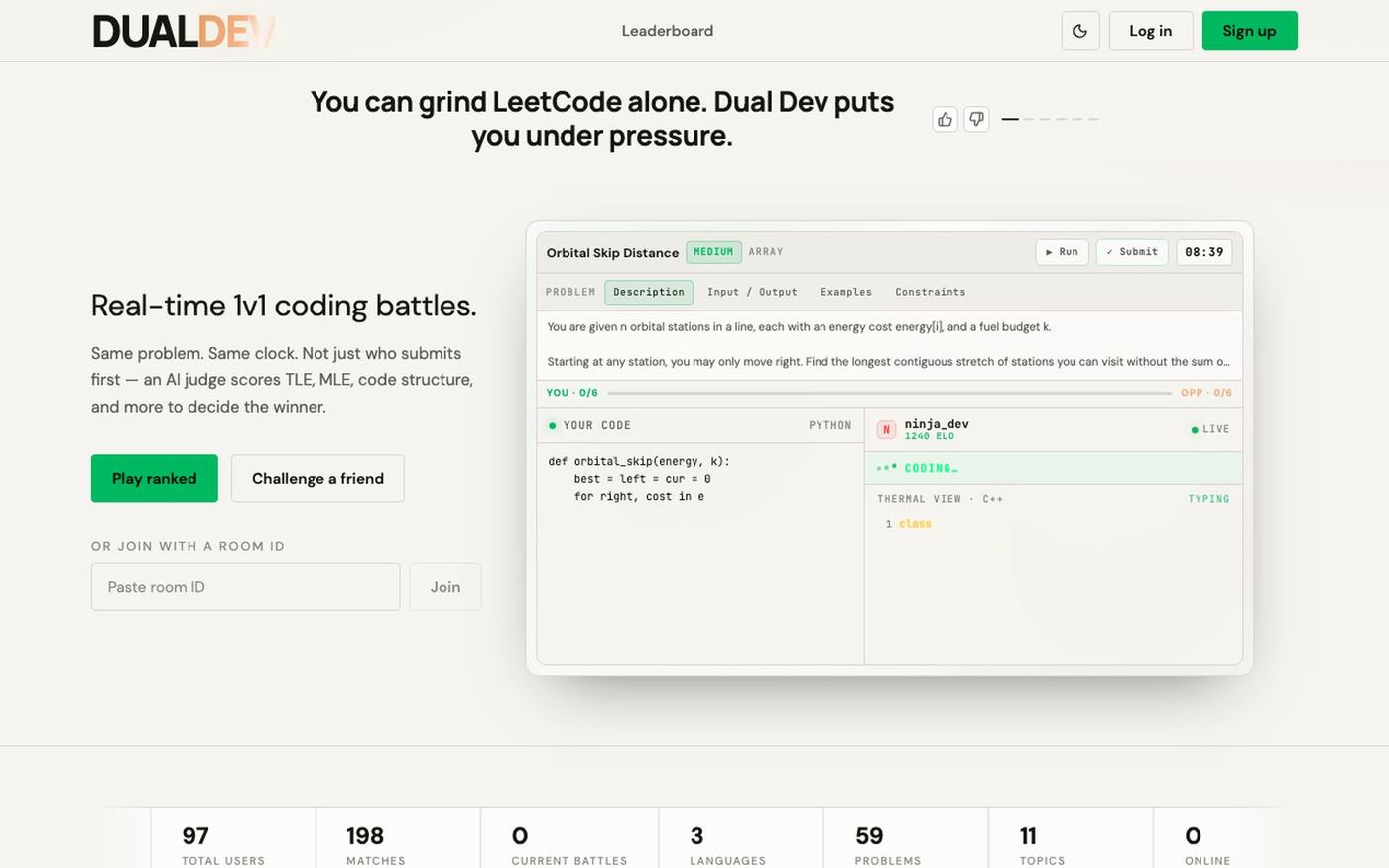Click the YOU vs OPP progress bar
Image resolution: width=1389 pixels, height=868 pixels.
[890, 393]
